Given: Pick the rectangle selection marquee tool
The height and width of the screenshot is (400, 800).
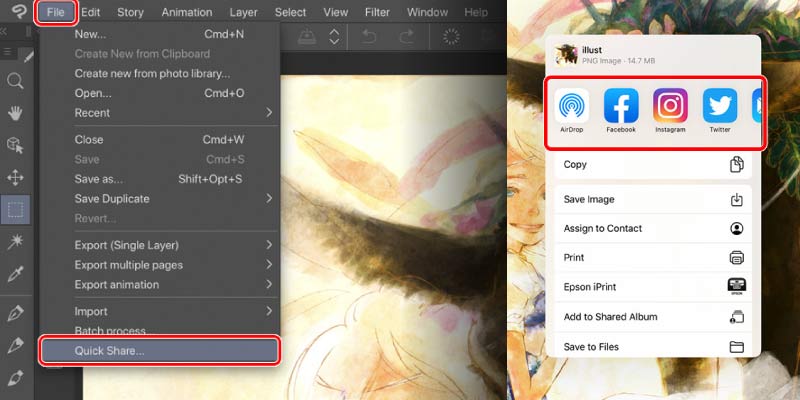Looking at the screenshot, I should point(15,210).
